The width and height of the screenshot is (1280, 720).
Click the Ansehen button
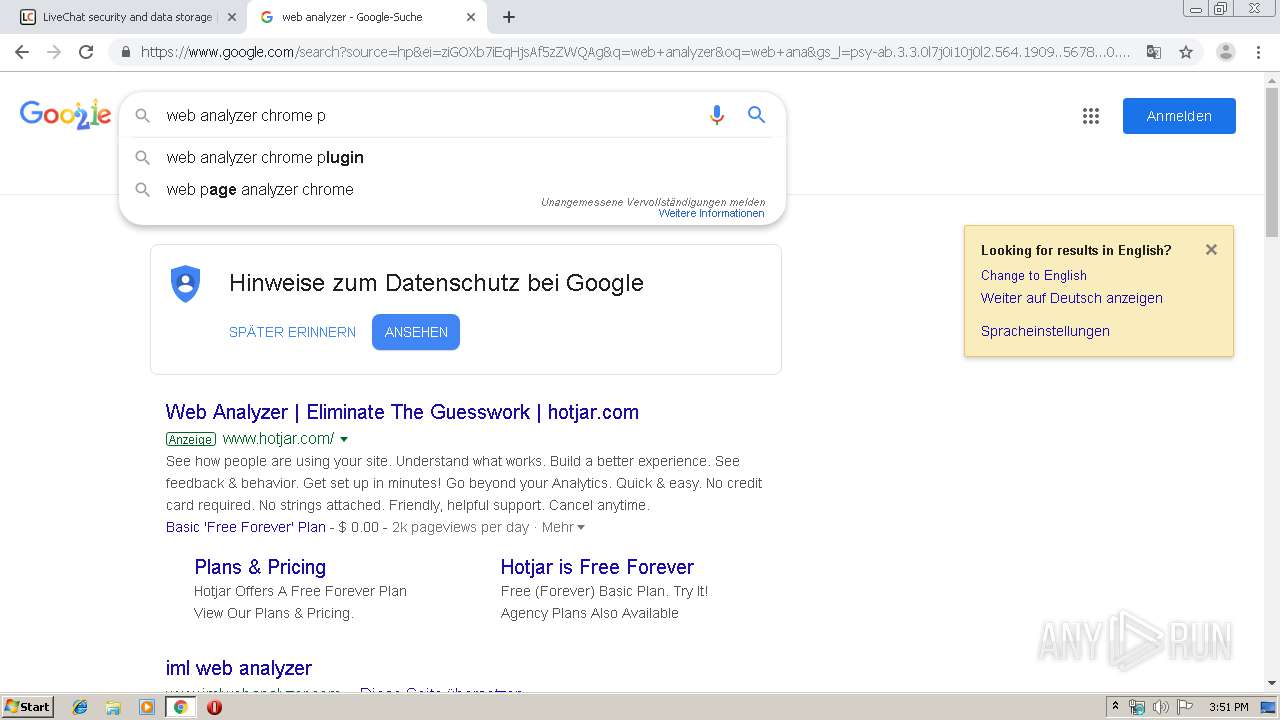[x=416, y=332]
